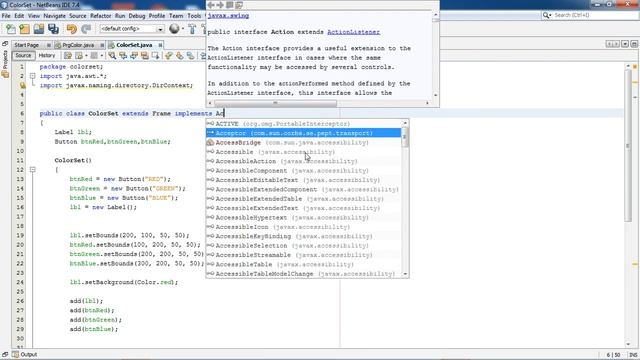Follow the ActionListener link in javadoc
The height and width of the screenshot is (360, 640).
[x=353, y=32]
